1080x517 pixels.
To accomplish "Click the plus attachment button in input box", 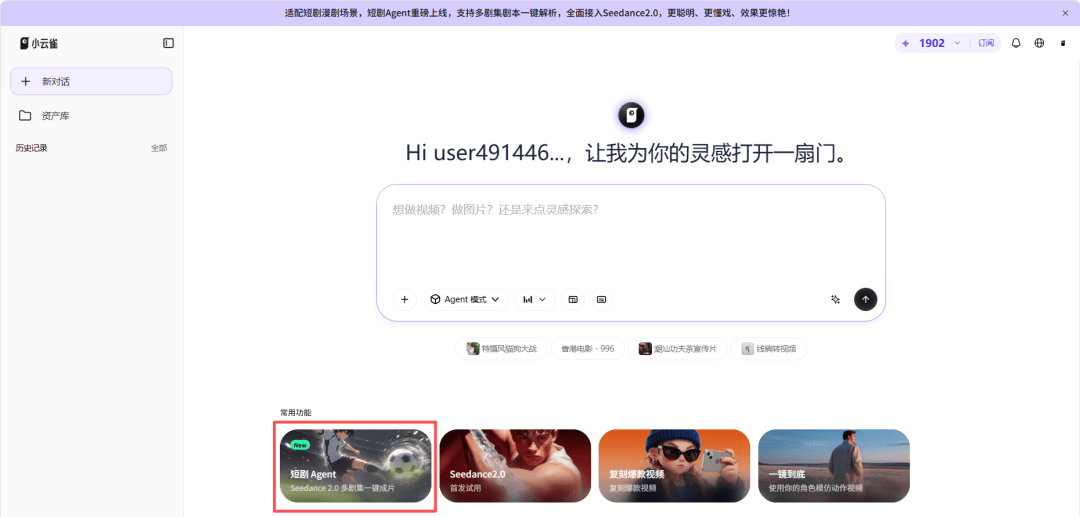I will [404, 299].
